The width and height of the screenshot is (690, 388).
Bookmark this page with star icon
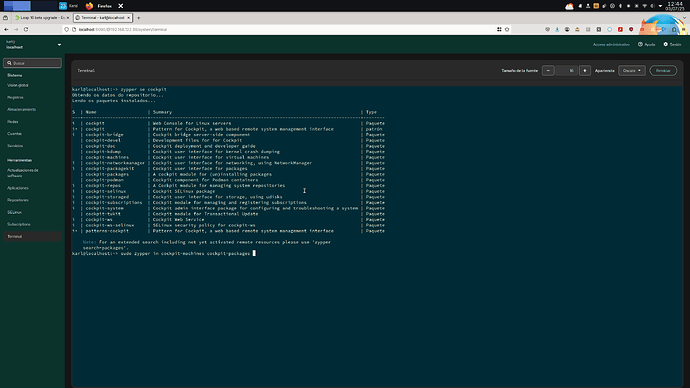[507, 29]
